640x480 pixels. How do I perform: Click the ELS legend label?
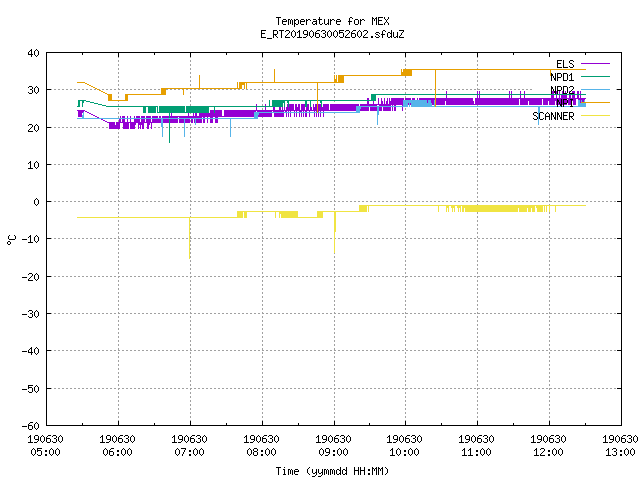(x=565, y=64)
